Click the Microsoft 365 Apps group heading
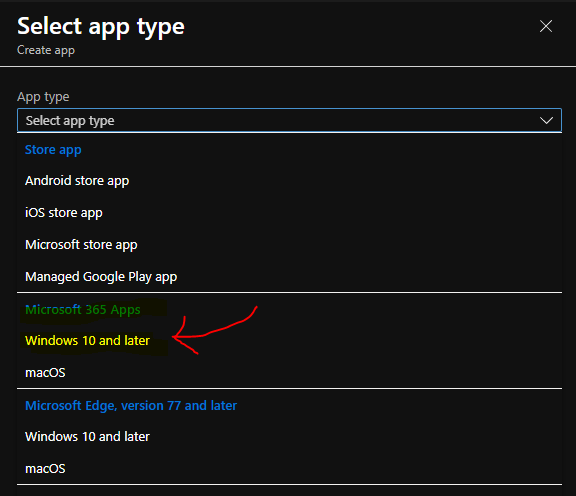The image size is (576, 496). click(x=83, y=310)
